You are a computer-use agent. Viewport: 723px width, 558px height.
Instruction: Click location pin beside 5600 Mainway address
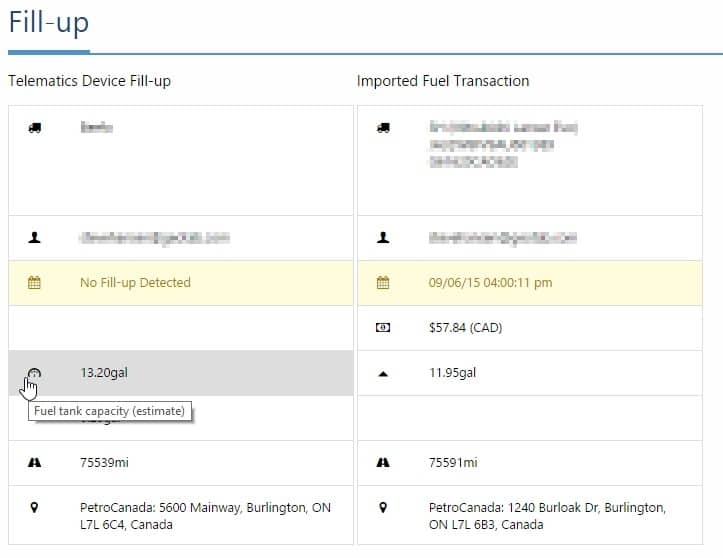34,507
